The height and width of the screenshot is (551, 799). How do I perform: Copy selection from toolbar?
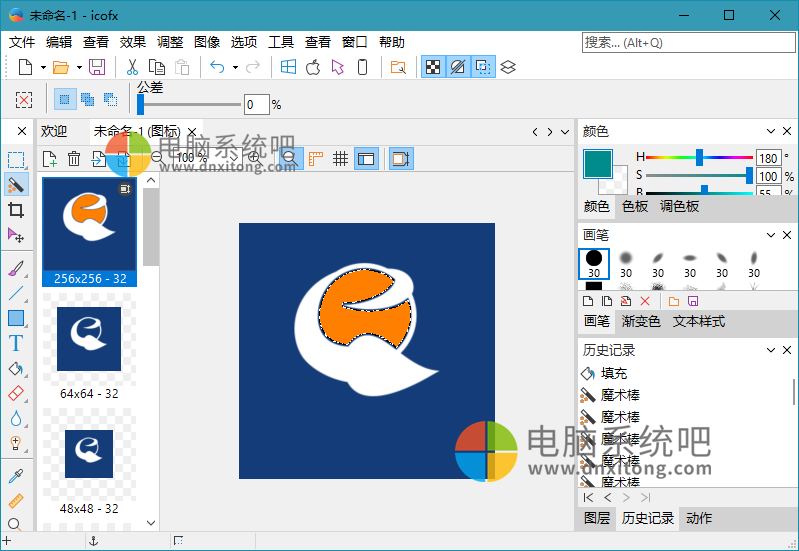pyautogui.click(x=156, y=67)
